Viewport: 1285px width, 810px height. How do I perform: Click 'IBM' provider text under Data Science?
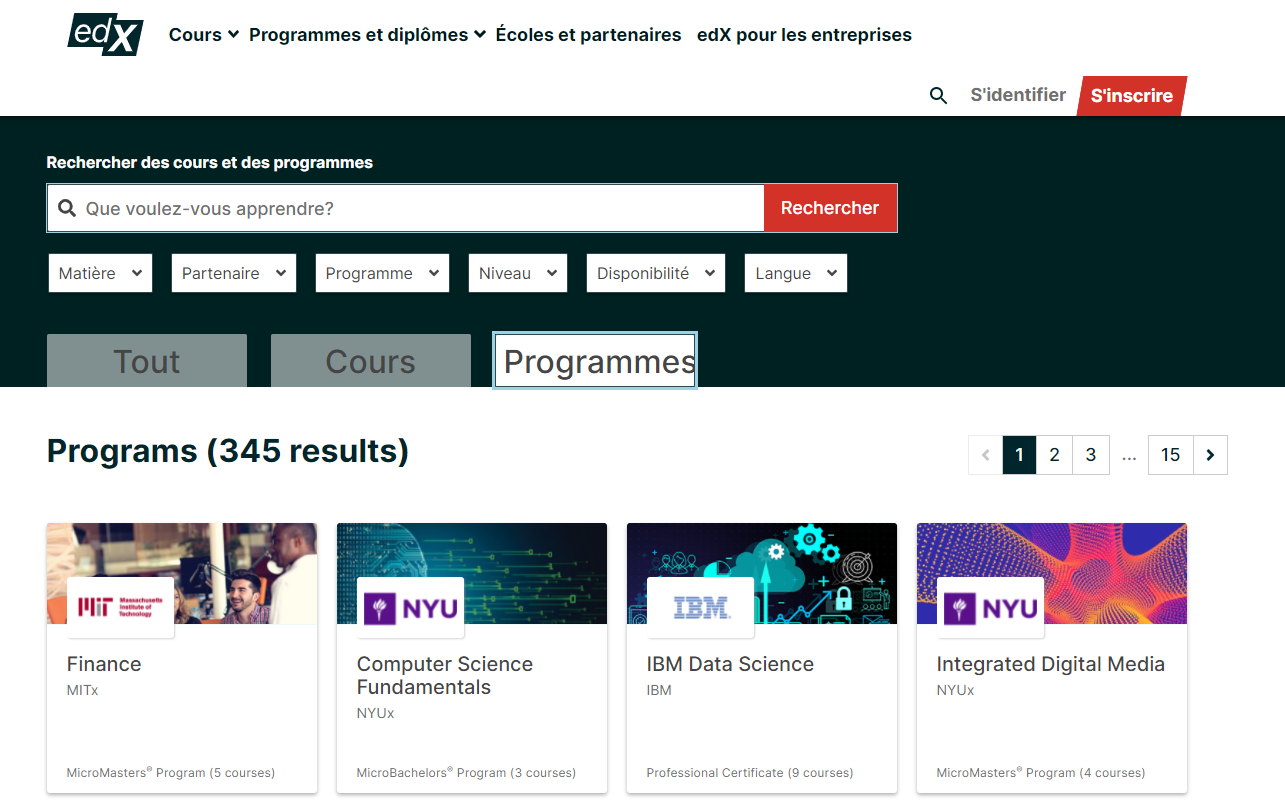point(659,690)
